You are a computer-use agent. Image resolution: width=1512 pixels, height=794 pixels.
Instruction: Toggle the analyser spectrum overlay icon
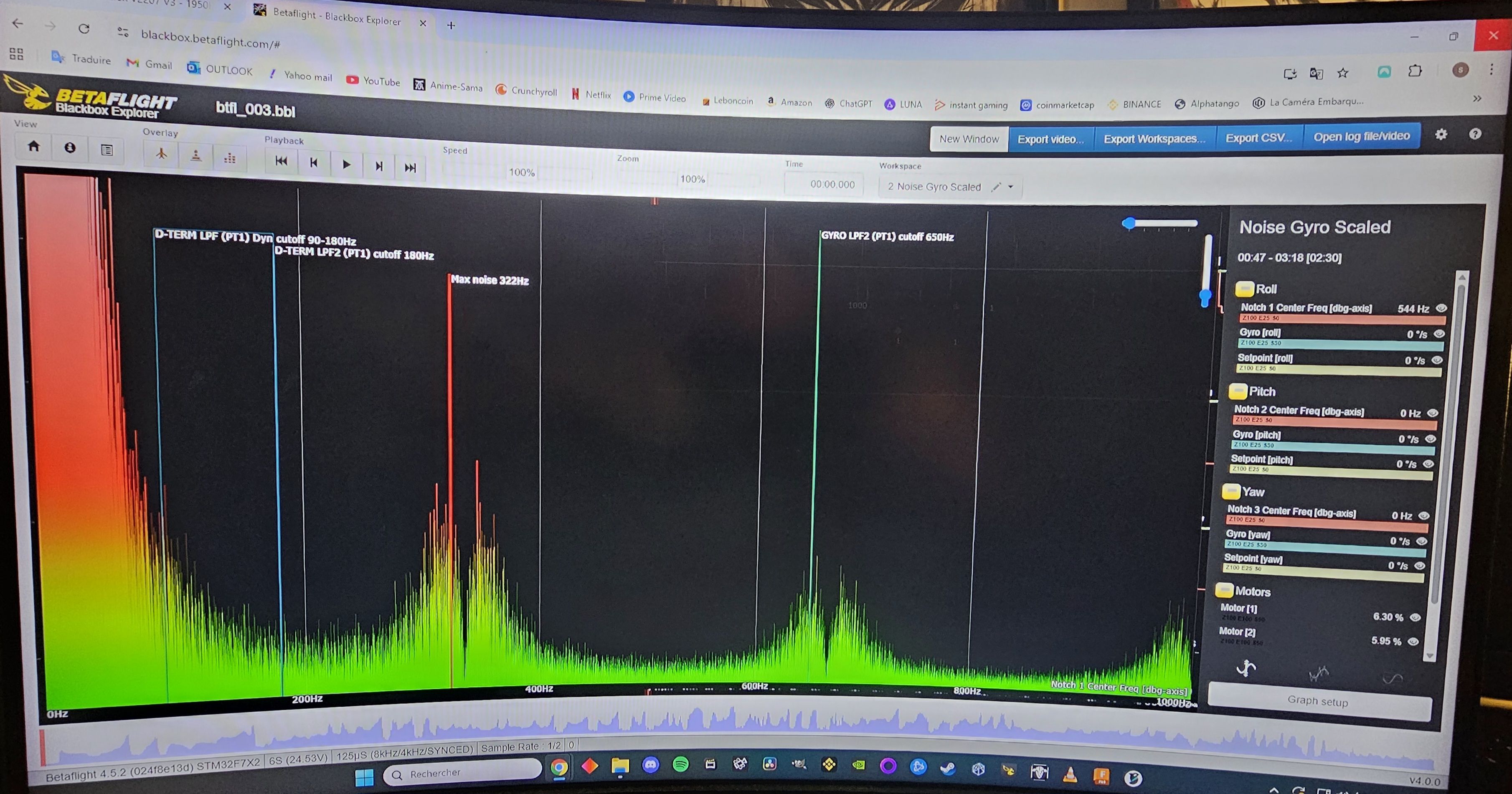click(x=229, y=158)
